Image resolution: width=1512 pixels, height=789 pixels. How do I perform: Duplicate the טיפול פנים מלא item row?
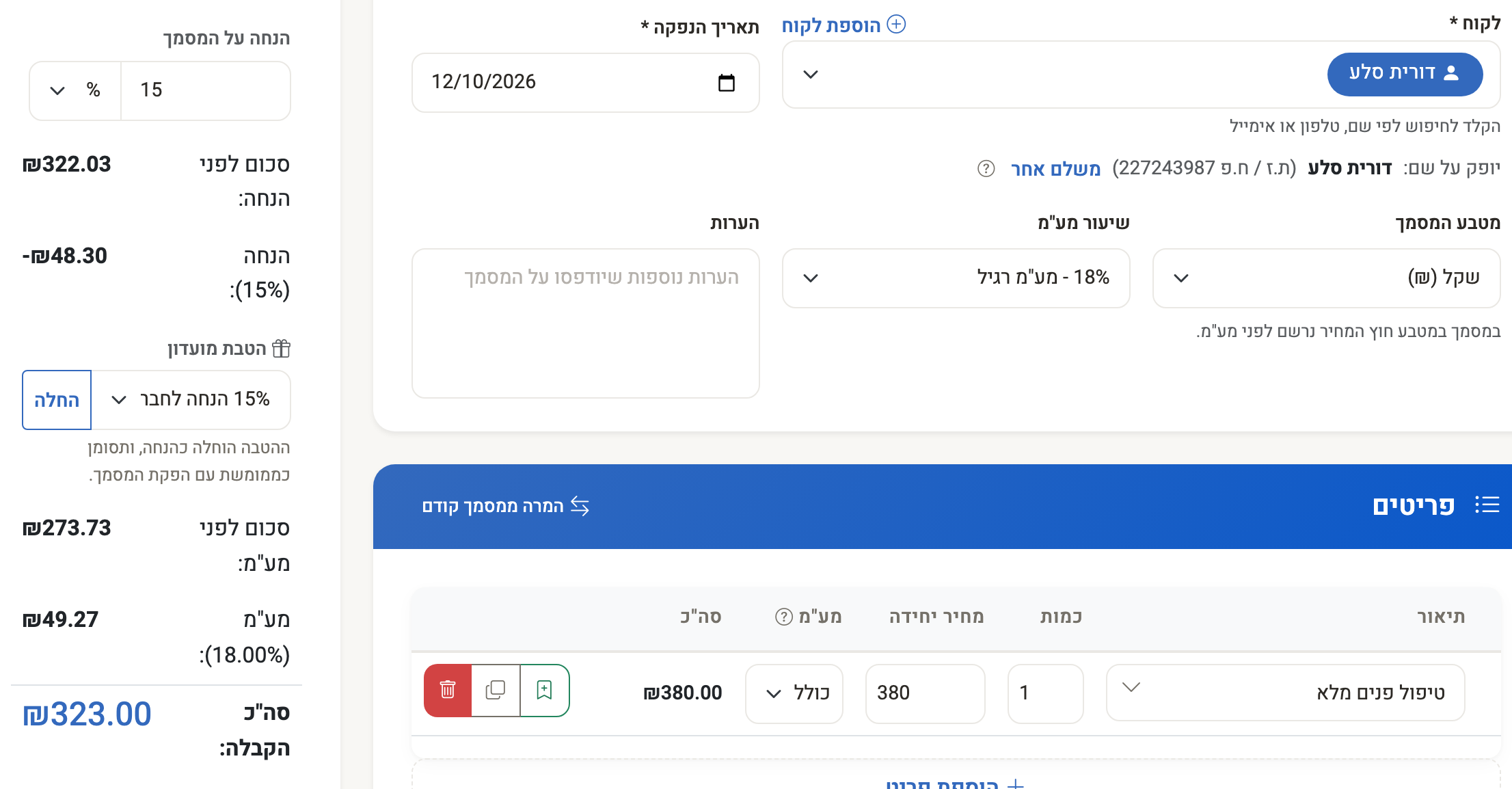point(496,690)
